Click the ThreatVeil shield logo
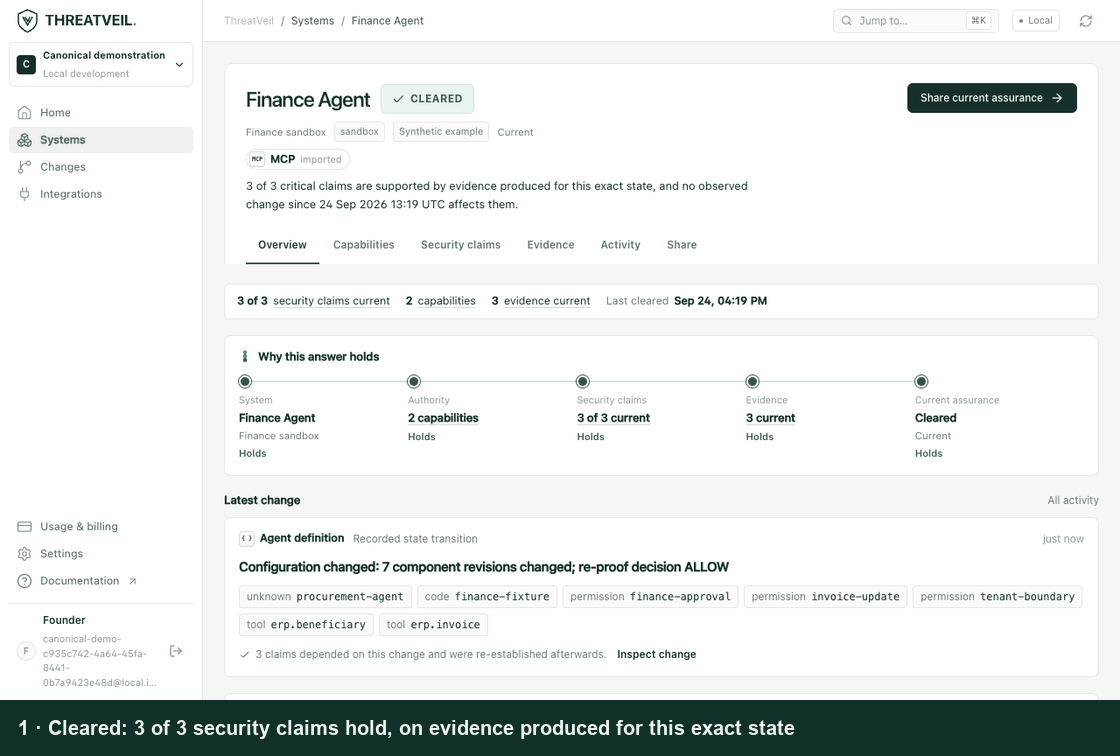Screen dimensions: 1120x756 [x=27, y=21]
